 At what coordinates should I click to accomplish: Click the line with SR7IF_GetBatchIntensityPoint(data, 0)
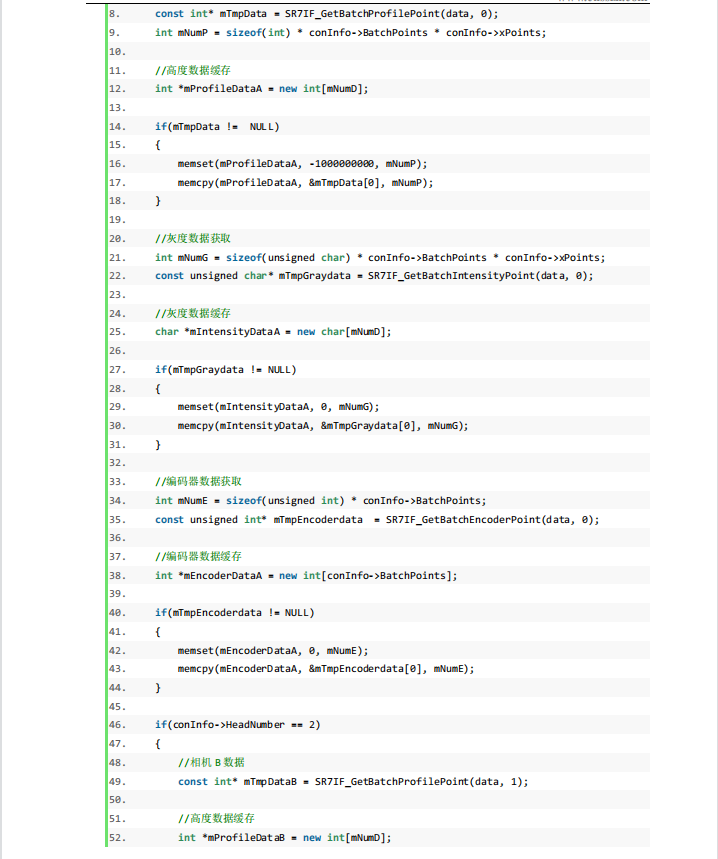pos(374,276)
